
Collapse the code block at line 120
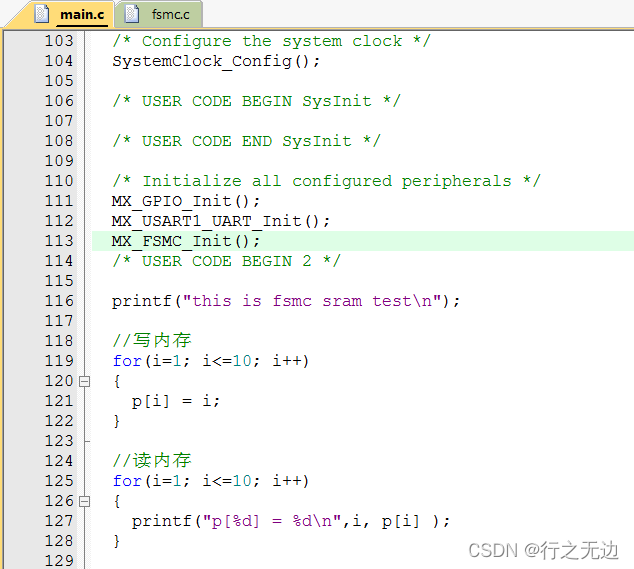tap(84, 381)
